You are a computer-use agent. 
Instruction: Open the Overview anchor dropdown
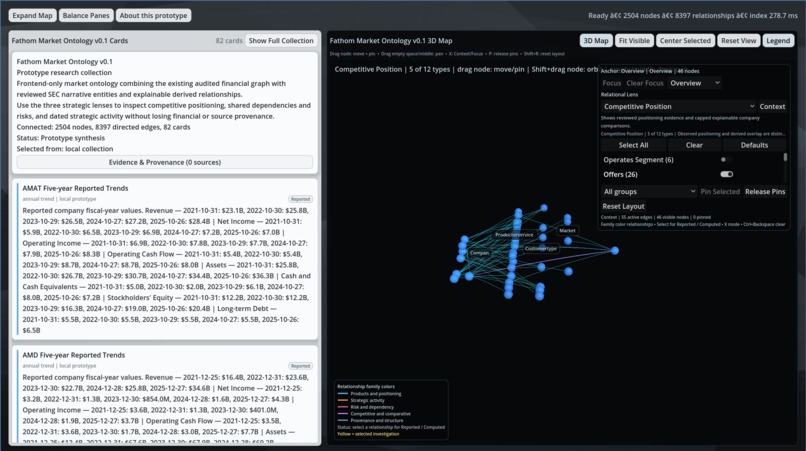(x=694, y=83)
